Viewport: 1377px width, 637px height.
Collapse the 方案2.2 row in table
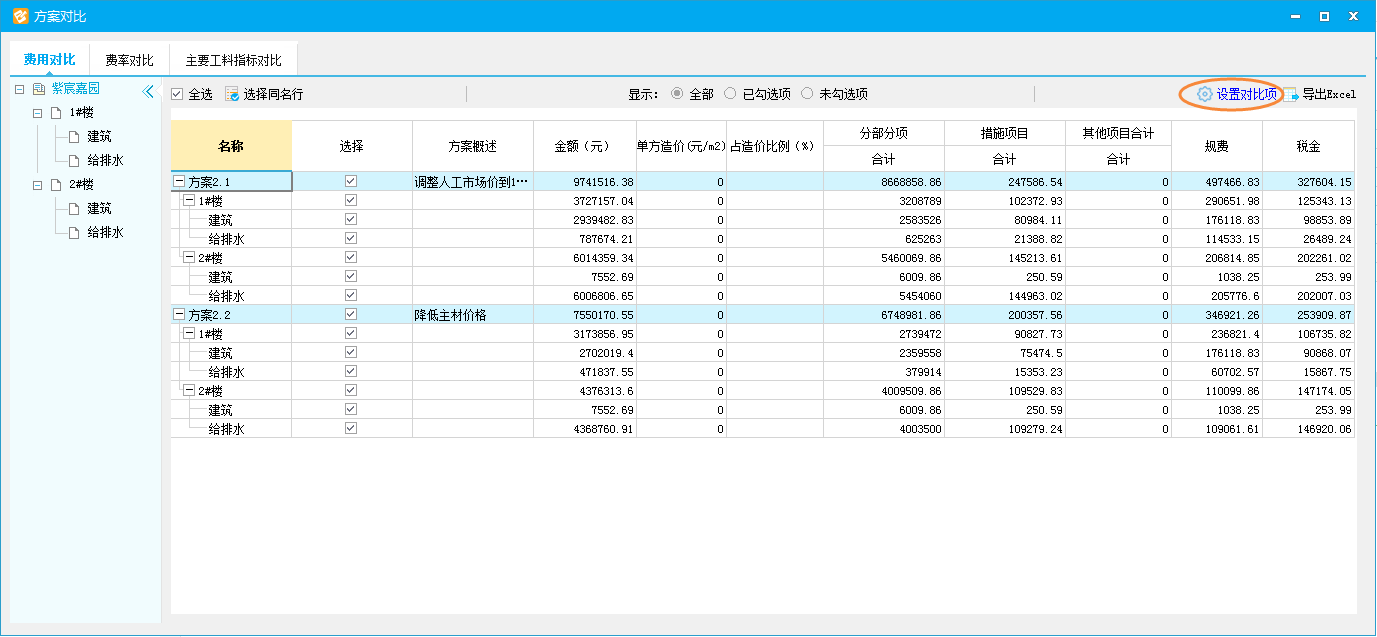179,315
